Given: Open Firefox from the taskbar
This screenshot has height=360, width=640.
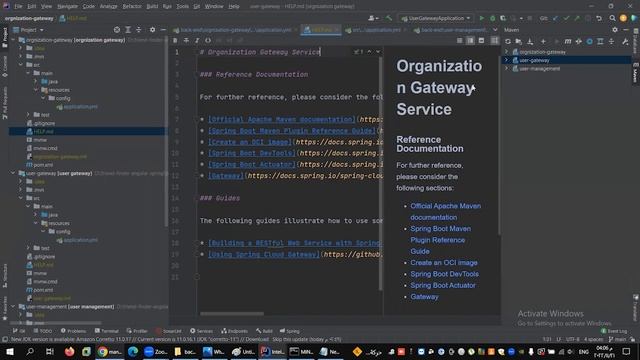Looking at the screenshot, I should [69, 351].
